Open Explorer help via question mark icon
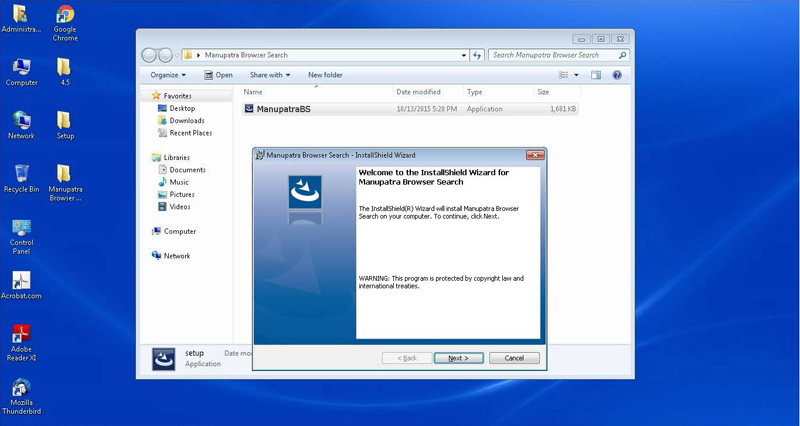This screenshot has width=800, height=426. [617, 75]
